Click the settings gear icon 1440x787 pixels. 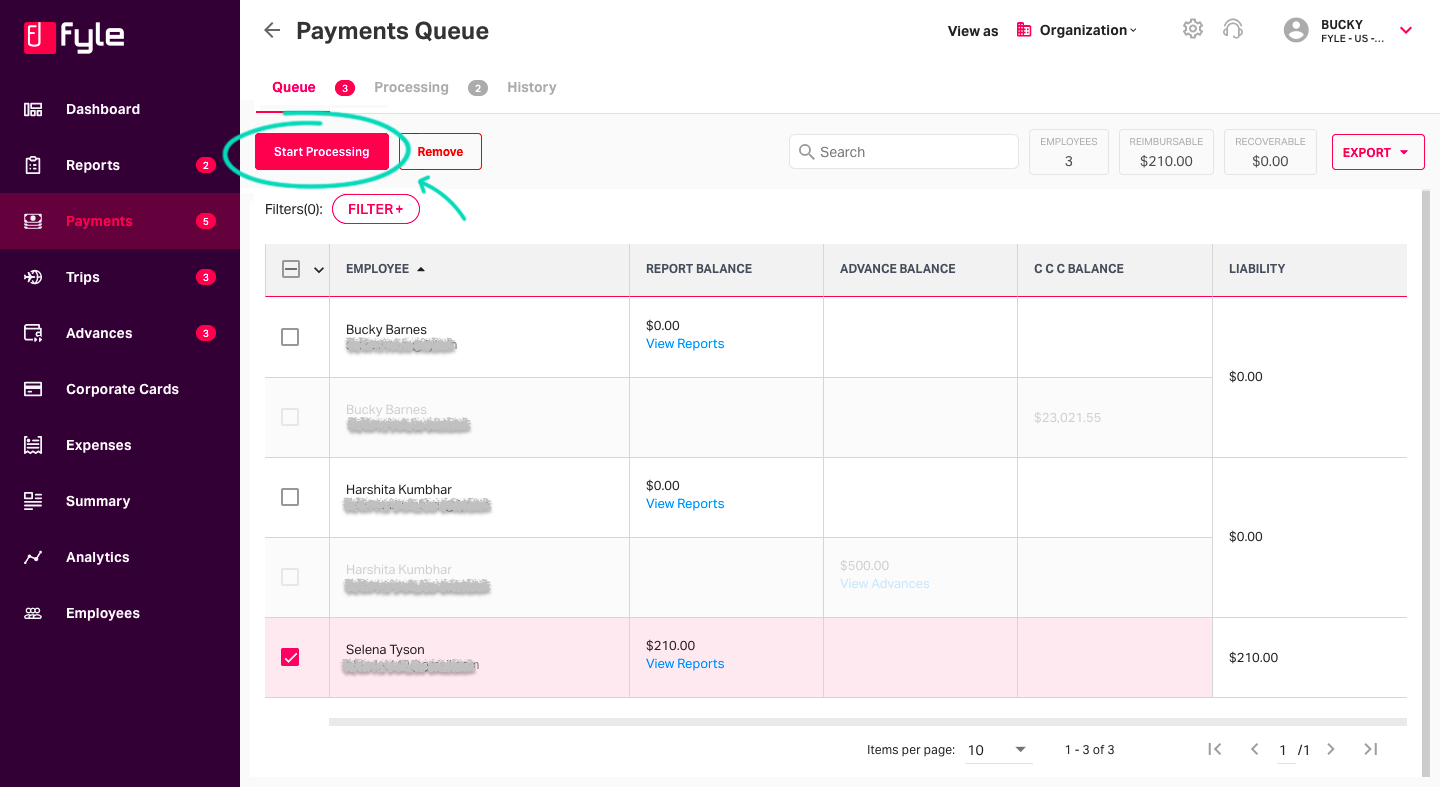pos(1192,29)
